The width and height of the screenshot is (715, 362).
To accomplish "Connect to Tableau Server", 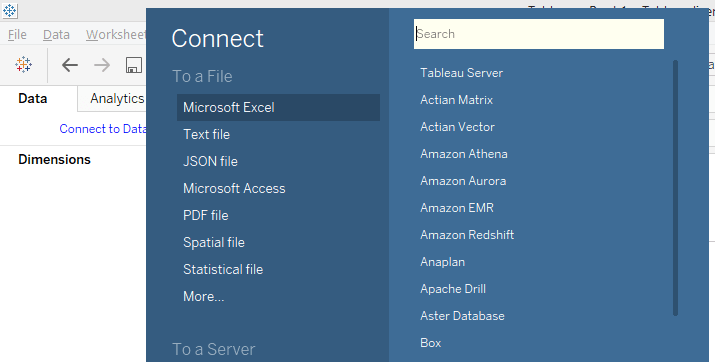I will (x=461, y=73).
